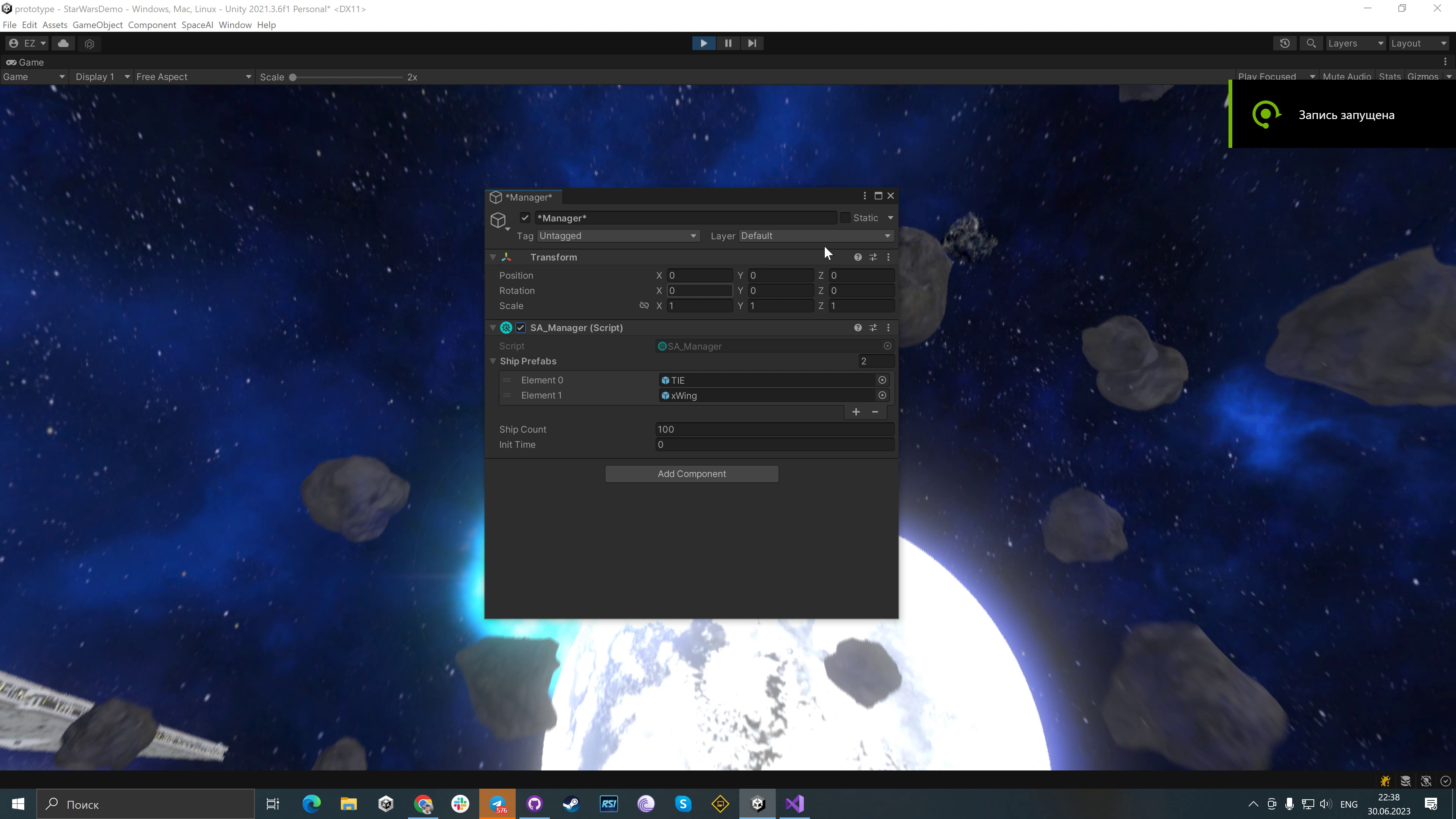Click the Add Component button
This screenshot has width=1456, height=819.
pos(691,474)
